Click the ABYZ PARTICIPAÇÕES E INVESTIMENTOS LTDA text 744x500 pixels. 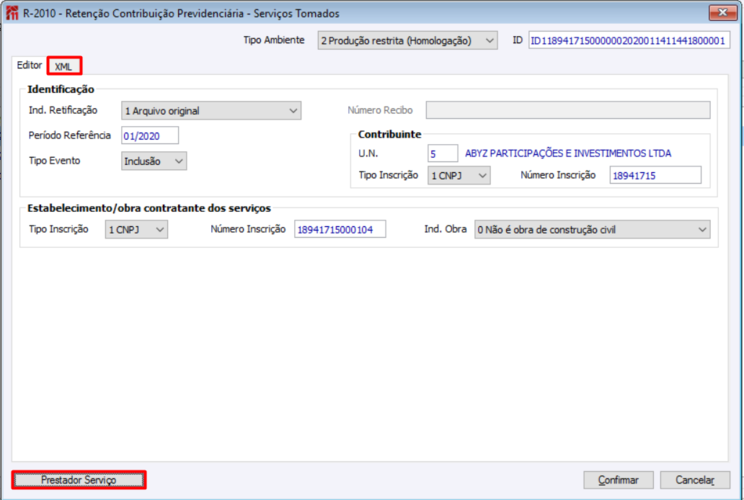[x=568, y=154]
